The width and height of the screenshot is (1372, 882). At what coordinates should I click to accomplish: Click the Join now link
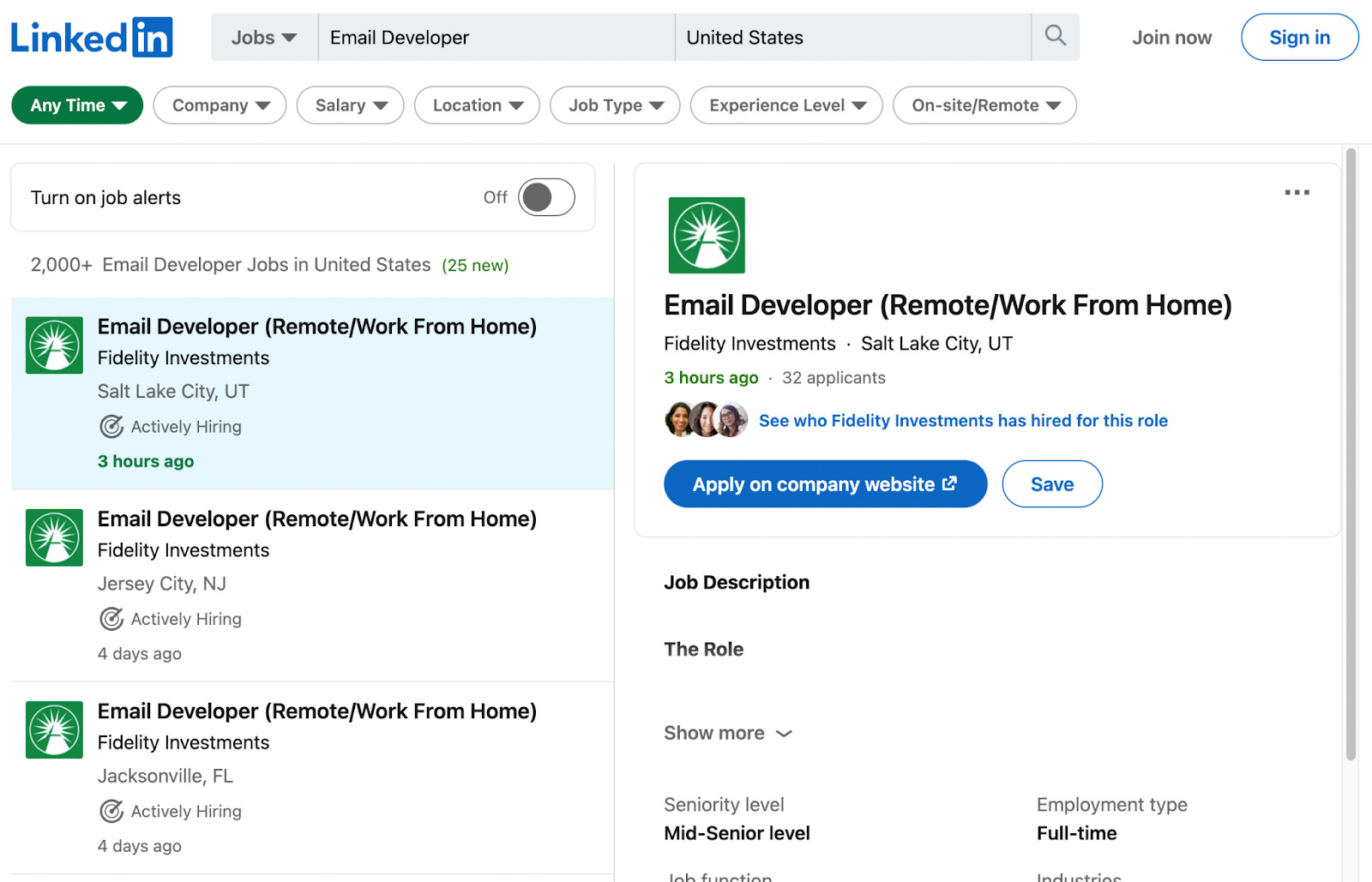click(1171, 38)
